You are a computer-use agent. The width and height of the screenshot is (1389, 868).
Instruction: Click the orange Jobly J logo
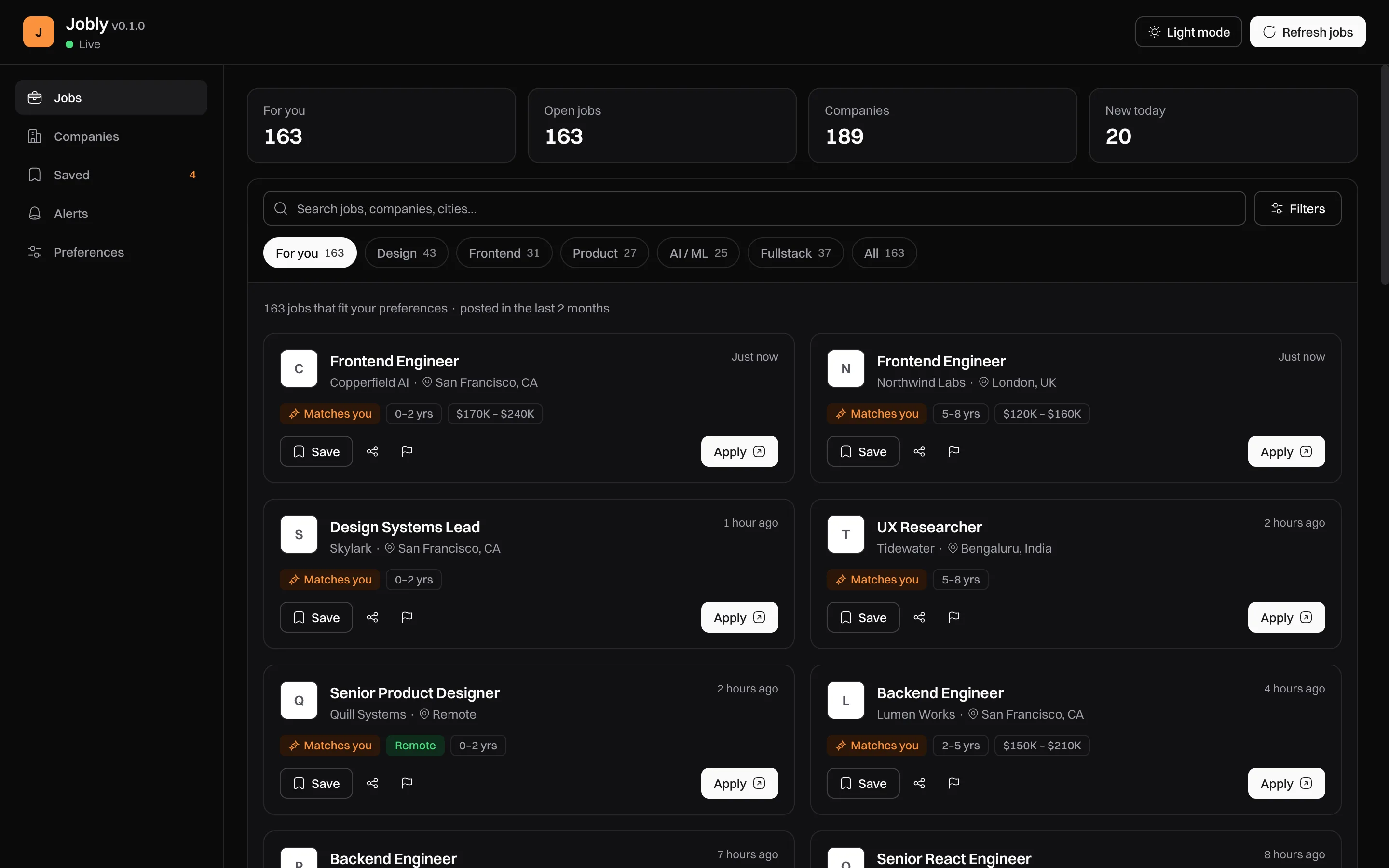(39, 31)
